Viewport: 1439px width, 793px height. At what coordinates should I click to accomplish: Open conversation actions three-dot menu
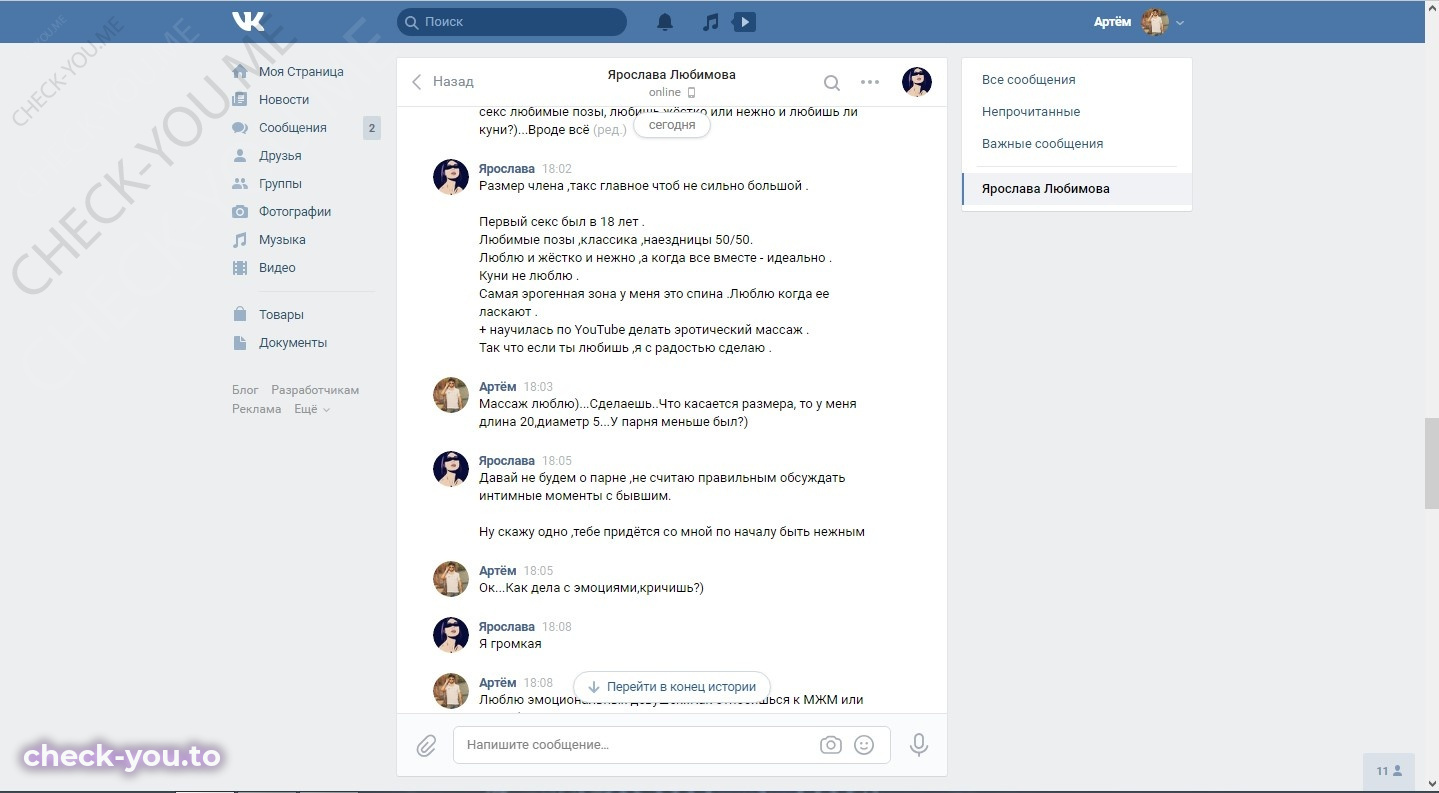(x=870, y=82)
